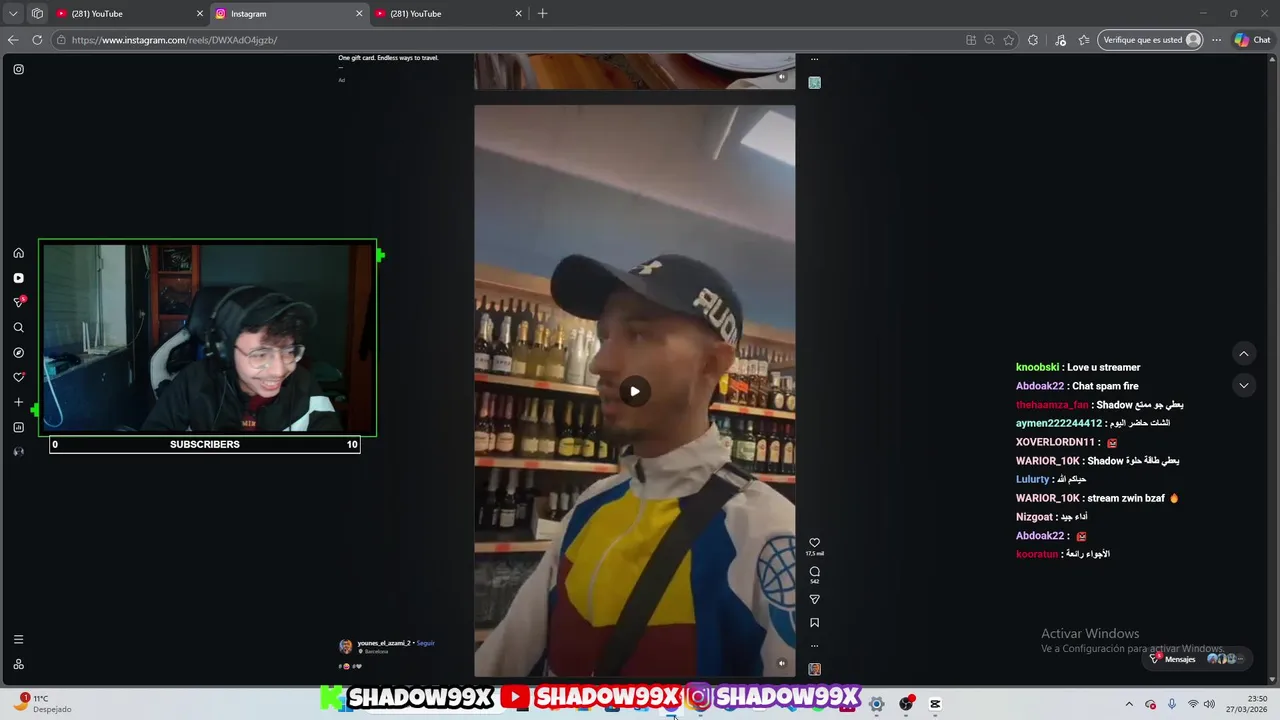Open the Workspaces tab actions icon
This screenshot has height=720, width=1280.
point(37,14)
